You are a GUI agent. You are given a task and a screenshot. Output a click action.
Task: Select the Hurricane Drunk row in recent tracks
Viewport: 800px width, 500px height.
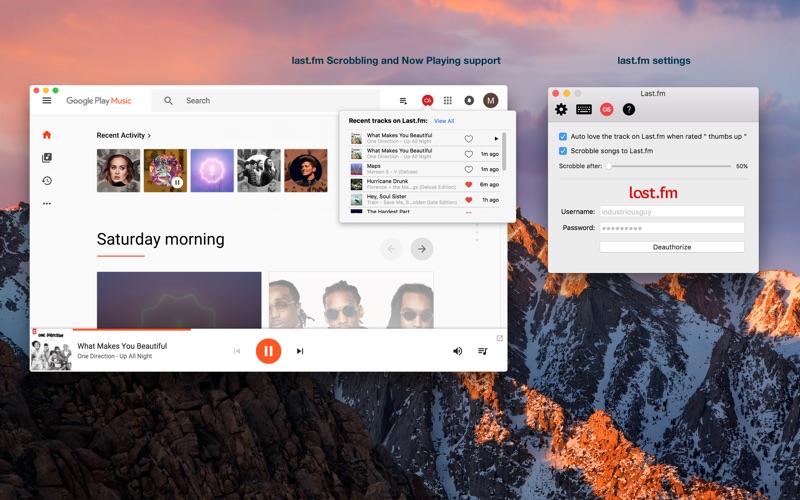[x=424, y=184]
